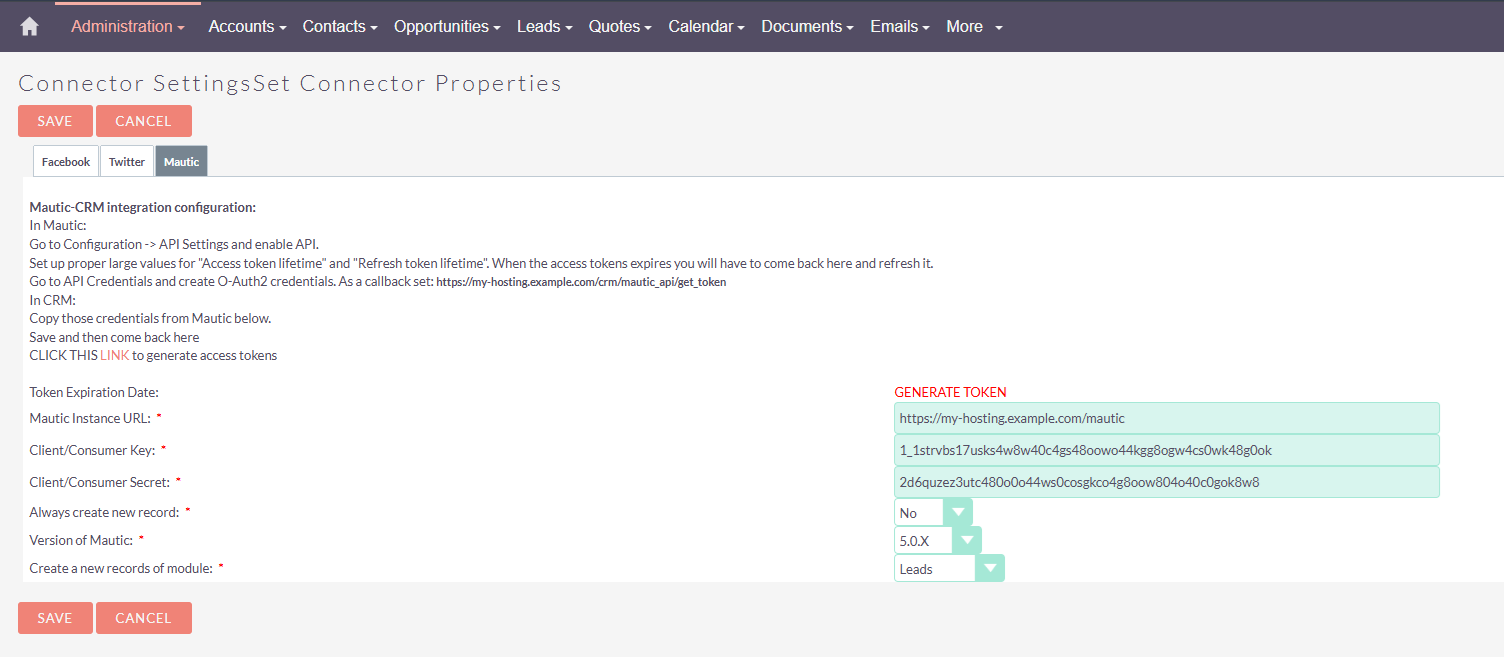Open the Documents menu
1504x657 pixels.
click(807, 27)
